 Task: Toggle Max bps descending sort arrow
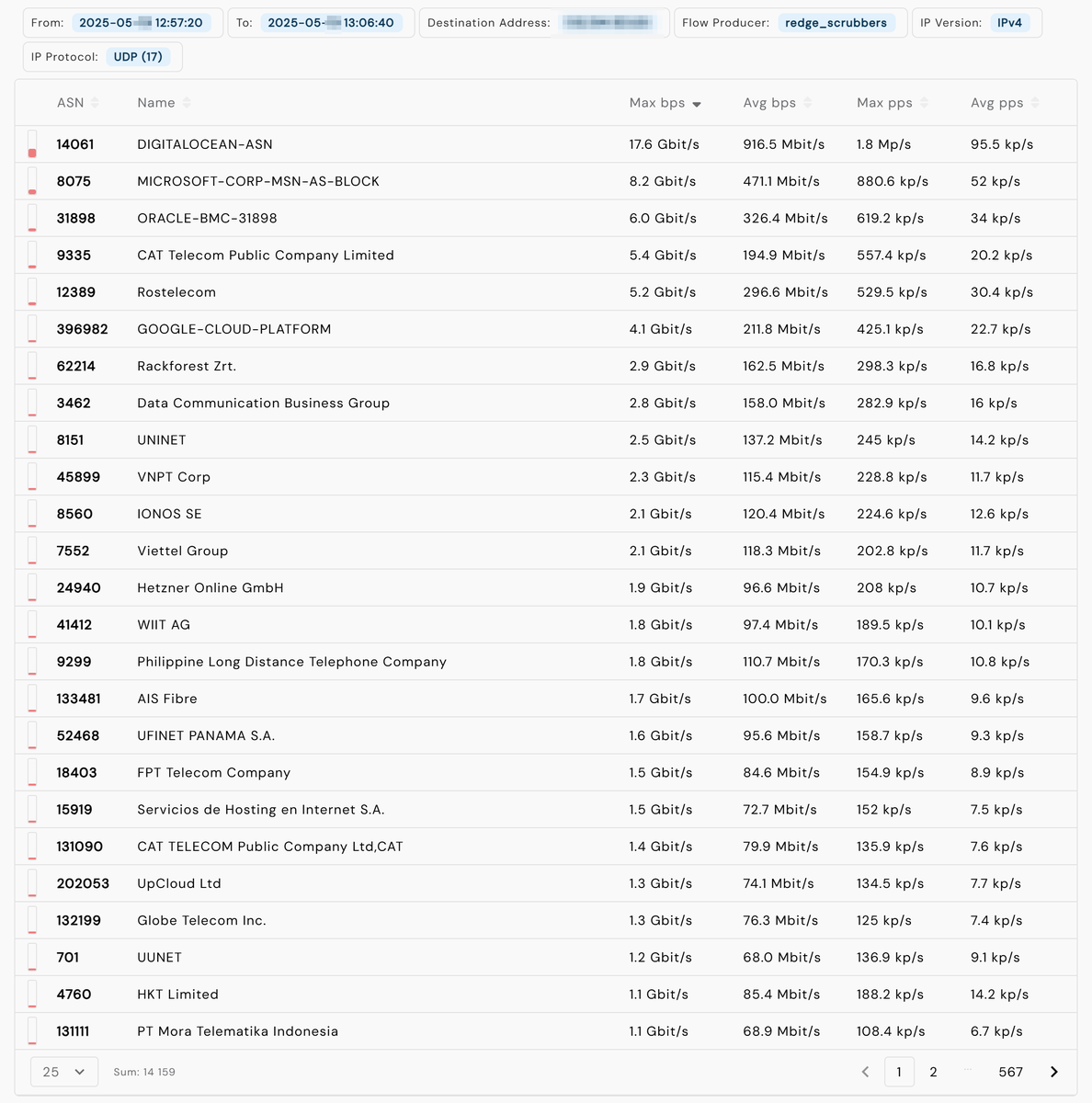[x=697, y=104]
